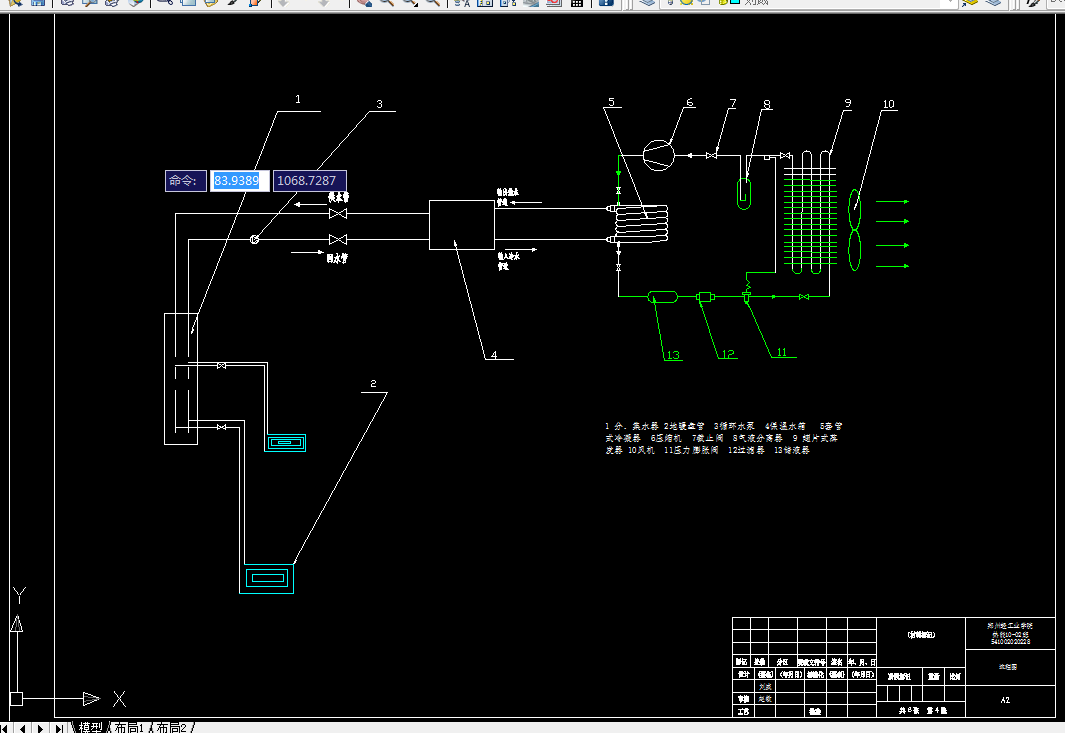
Task: Click the legend line starting with 1 分、集水器
Action: click(x=723, y=426)
